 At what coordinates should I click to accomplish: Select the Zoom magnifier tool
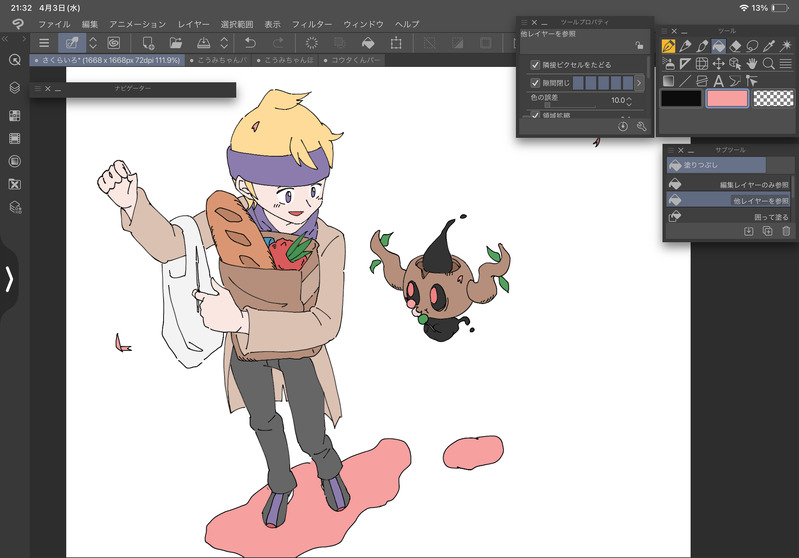[x=769, y=64]
